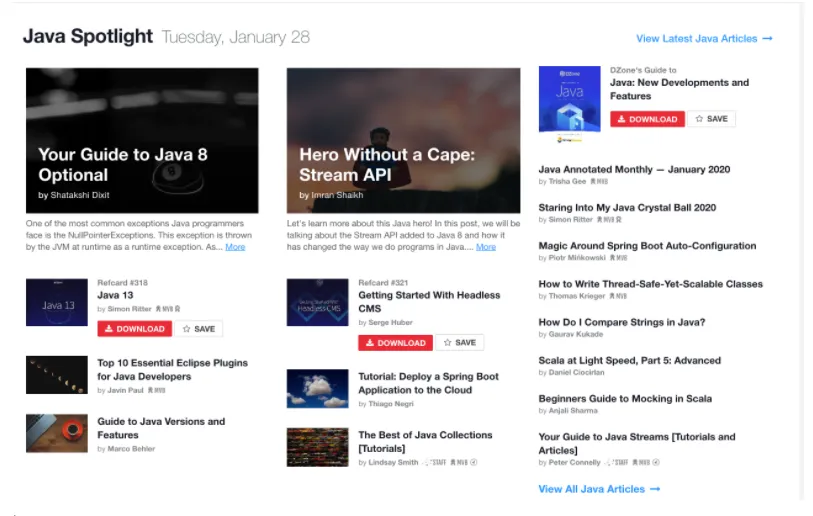Open the Headless CMS refcard thumbnail
Viewport: 813px width, 516px height.
[x=317, y=302]
